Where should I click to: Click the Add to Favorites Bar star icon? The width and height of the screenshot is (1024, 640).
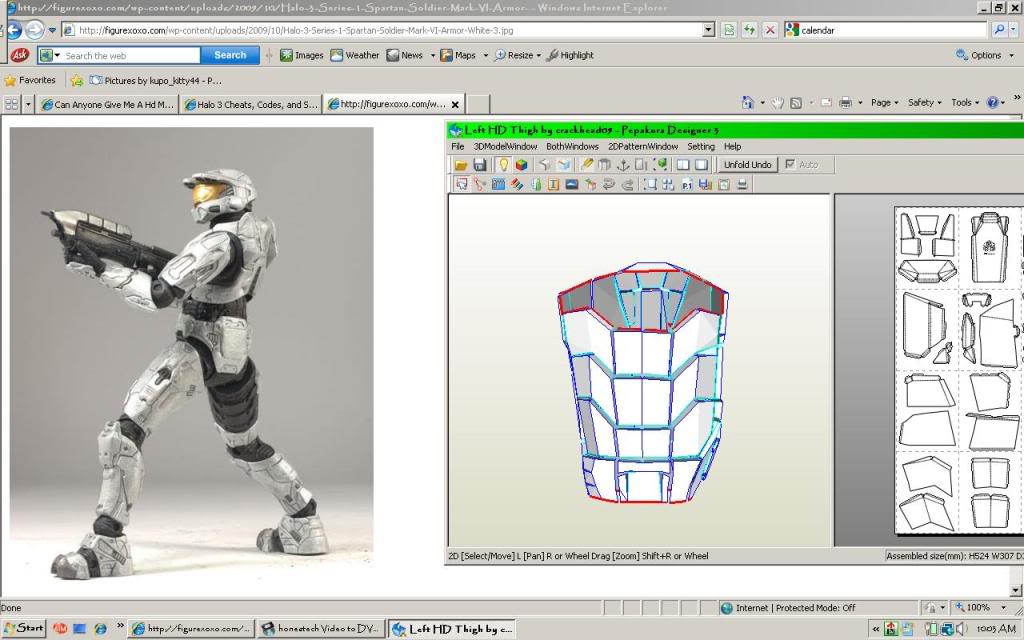77,80
